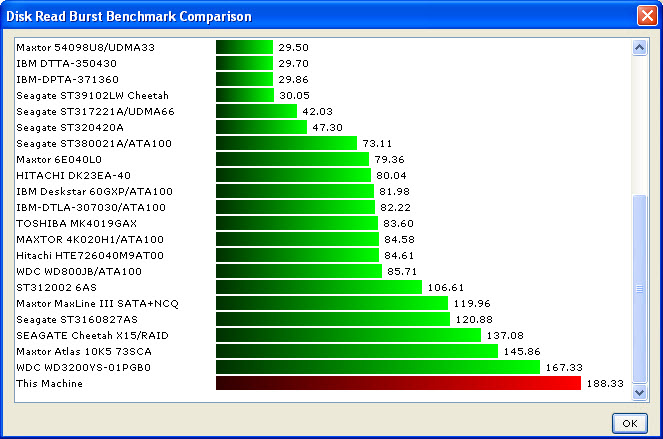This screenshot has width=663, height=439.
Task: Click the 137.08 value
Action: (505, 336)
